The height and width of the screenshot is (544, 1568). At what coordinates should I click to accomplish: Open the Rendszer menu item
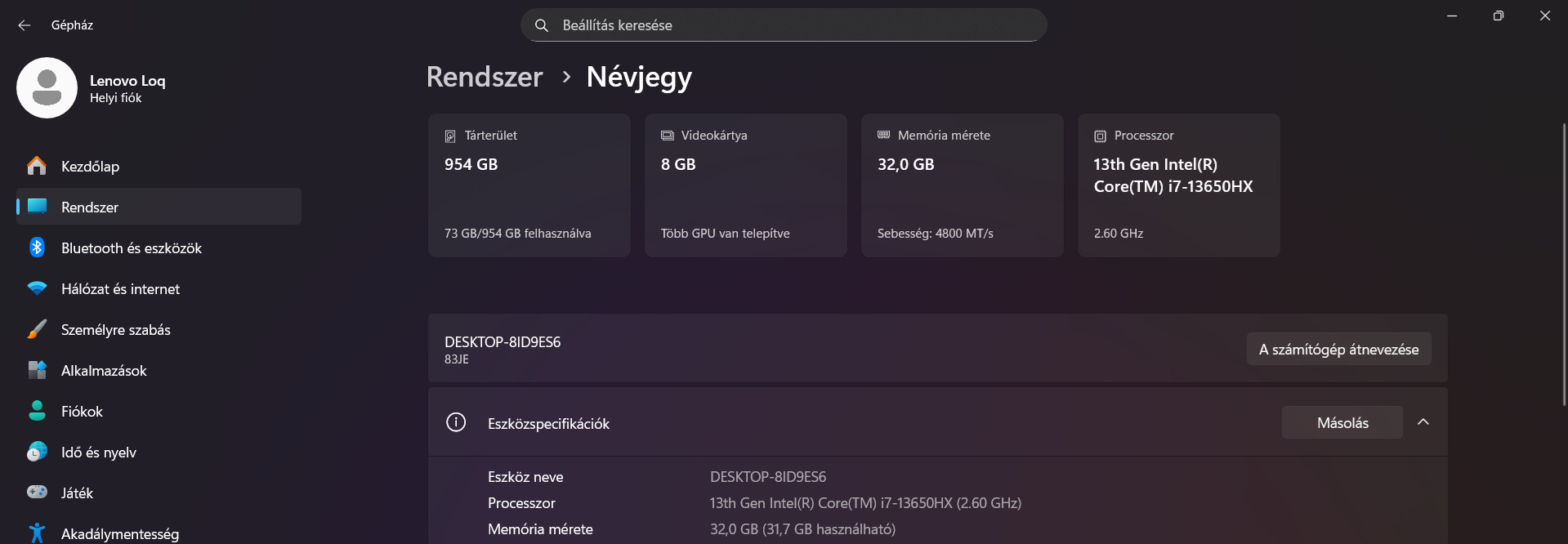point(90,207)
